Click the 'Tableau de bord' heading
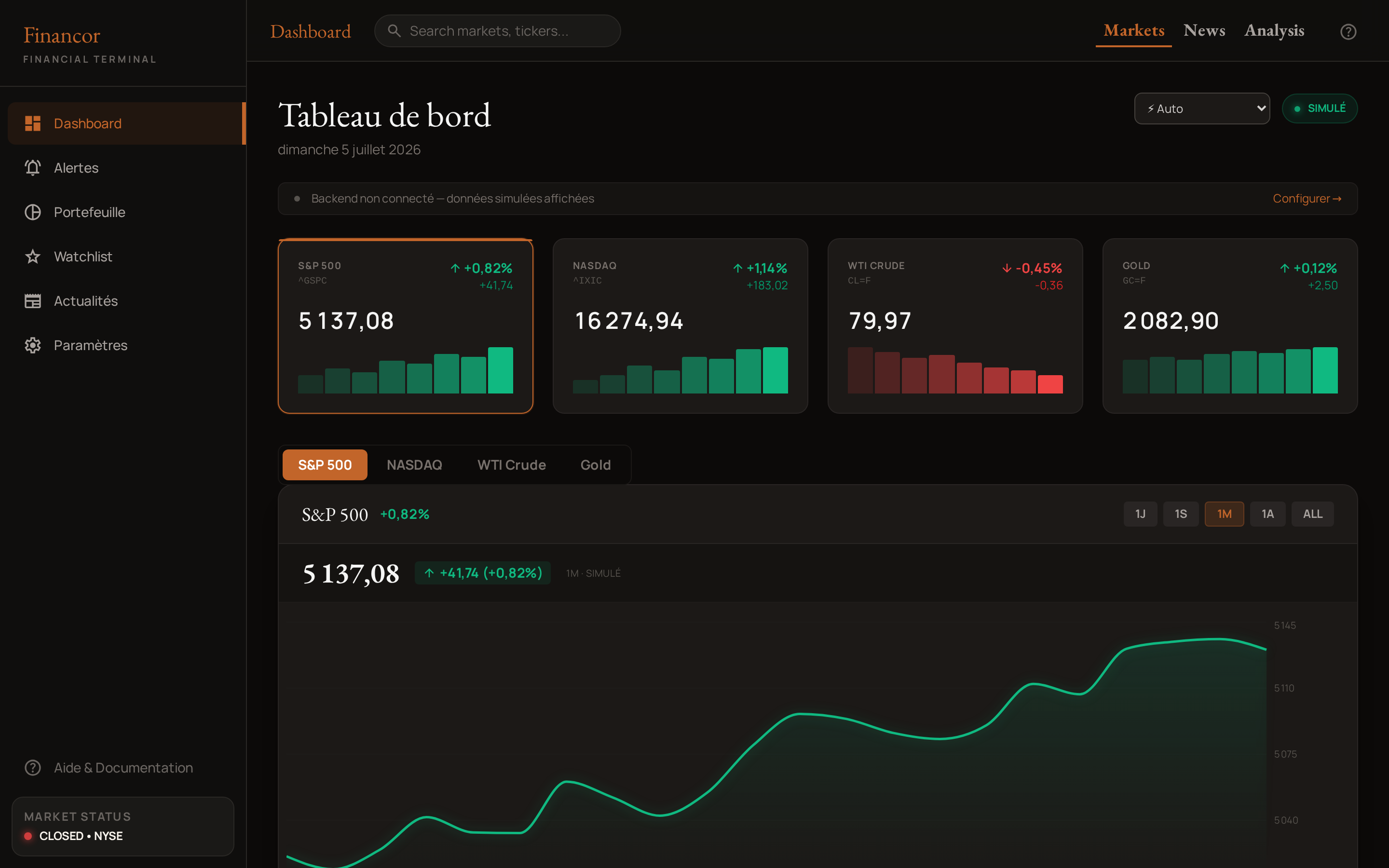Viewport: 1389px width, 868px height. coord(384,115)
